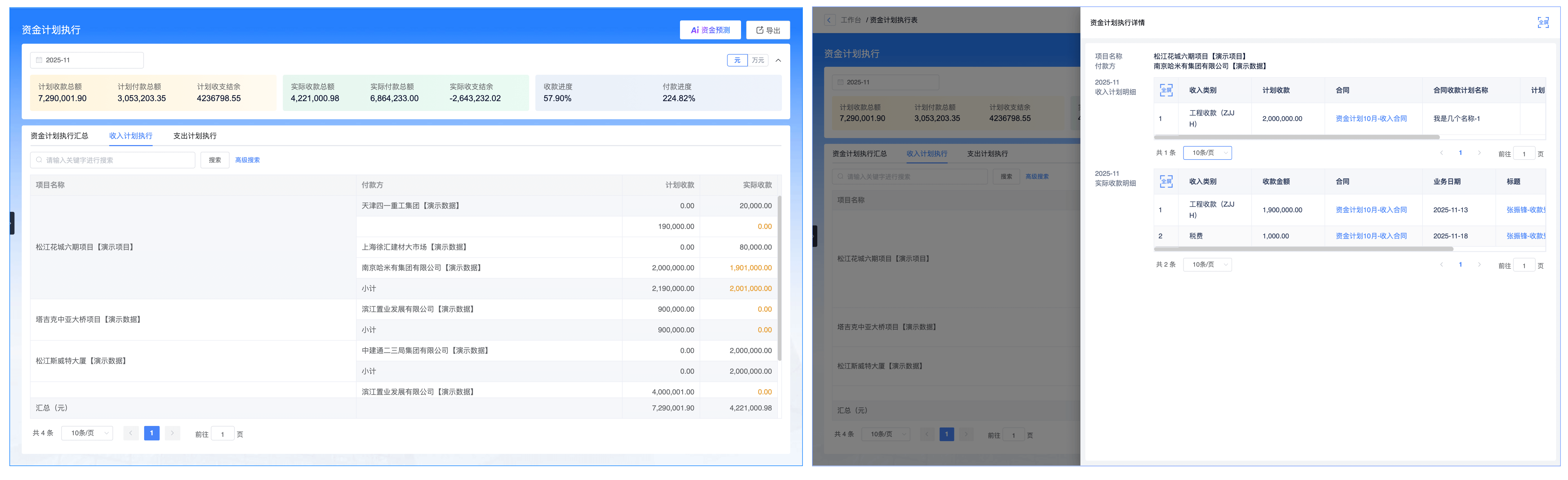Open Ai 资金预测
Image resolution: width=1568 pixels, height=480 pixels.
(x=710, y=30)
